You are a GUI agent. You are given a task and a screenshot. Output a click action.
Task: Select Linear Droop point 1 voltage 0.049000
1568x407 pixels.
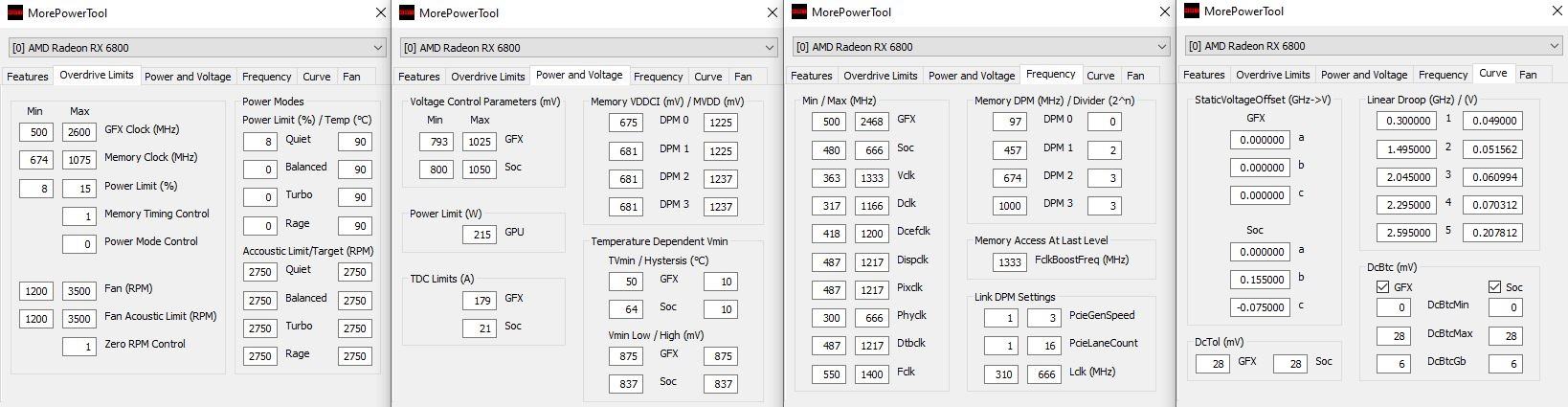pyautogui.click(x=1492, y=121)
